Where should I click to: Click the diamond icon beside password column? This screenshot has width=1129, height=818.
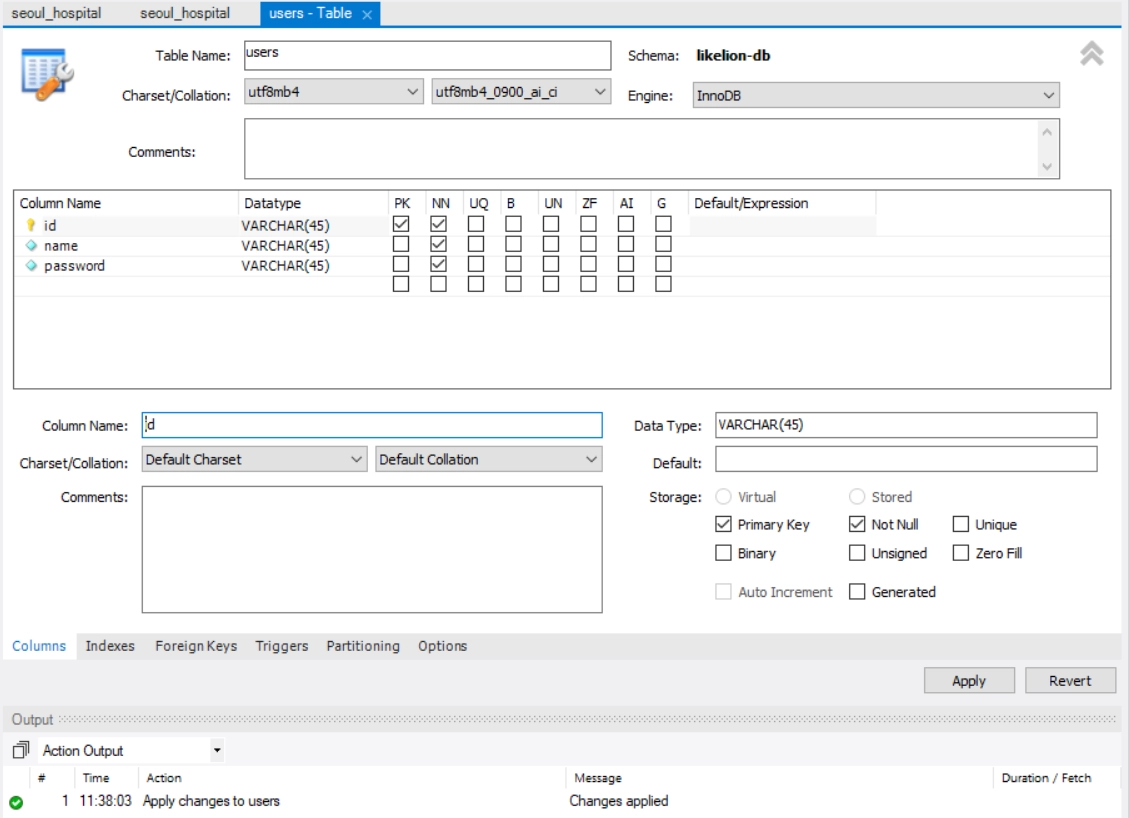tap(31, 266)
